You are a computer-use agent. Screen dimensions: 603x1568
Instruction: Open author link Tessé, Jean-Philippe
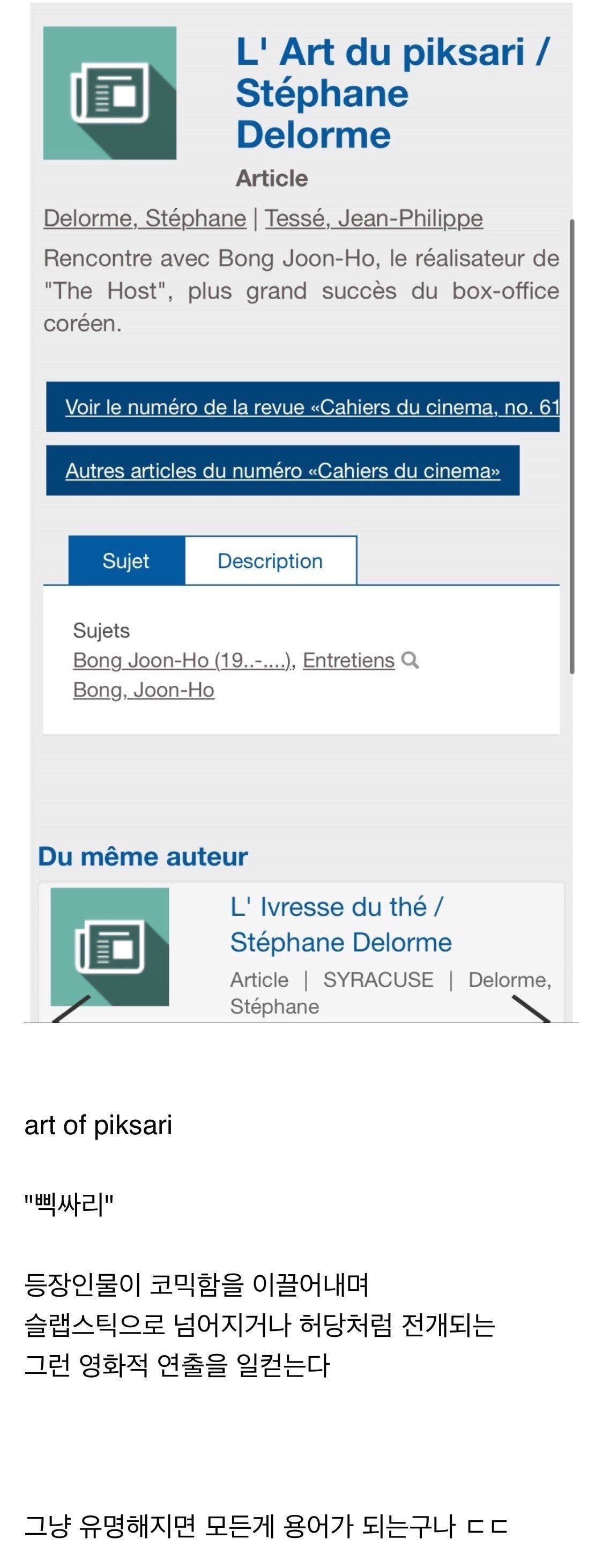pyautogui.click(x=374, y=218)
